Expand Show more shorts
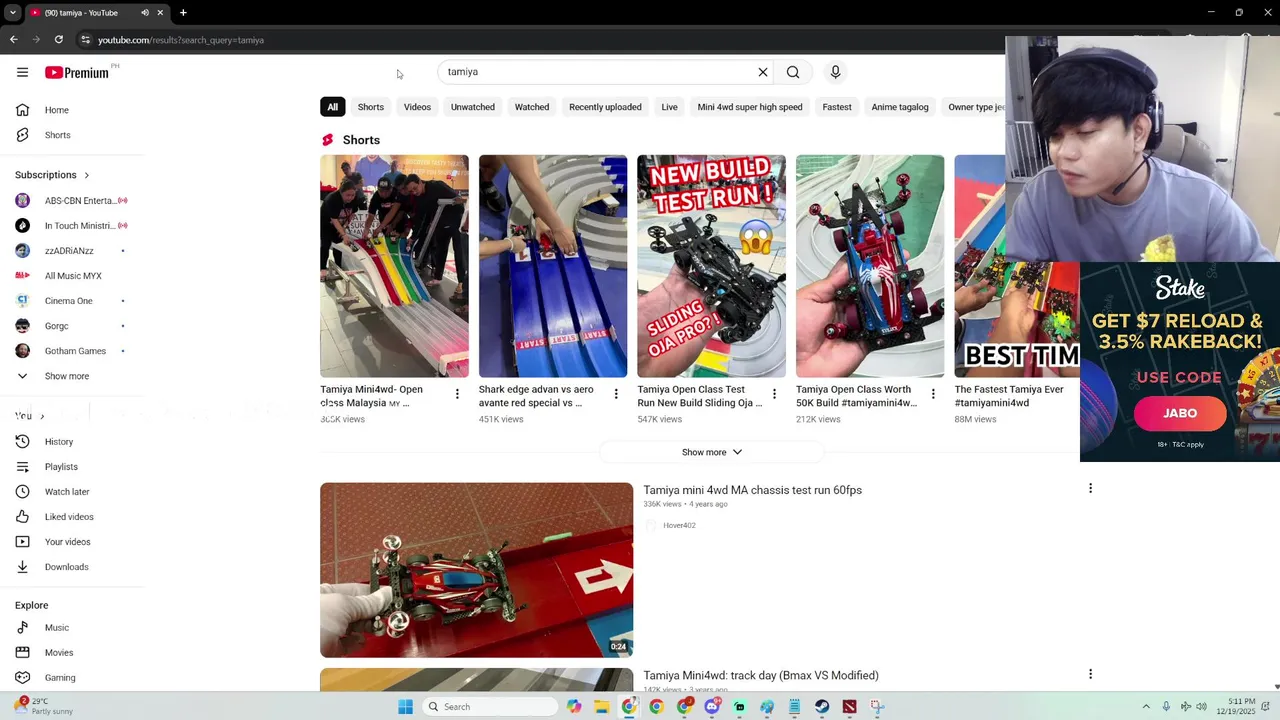The width and height of the screenshot is (1280, 720). point(711,452)
